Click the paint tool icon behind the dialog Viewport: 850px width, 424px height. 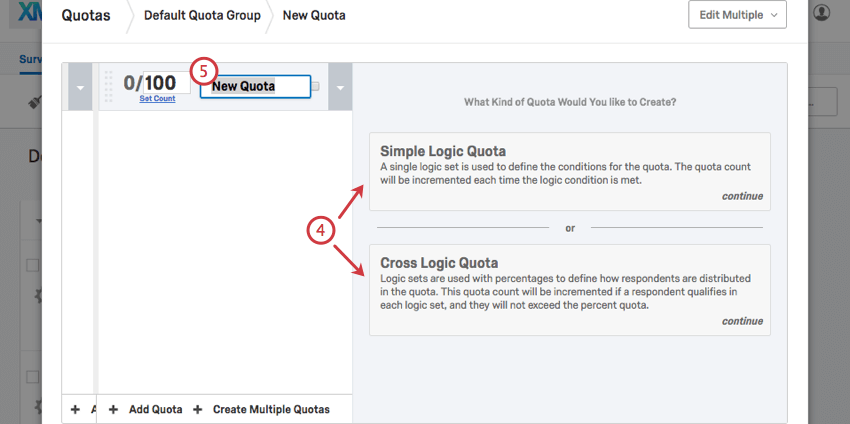tap(35, 103)
